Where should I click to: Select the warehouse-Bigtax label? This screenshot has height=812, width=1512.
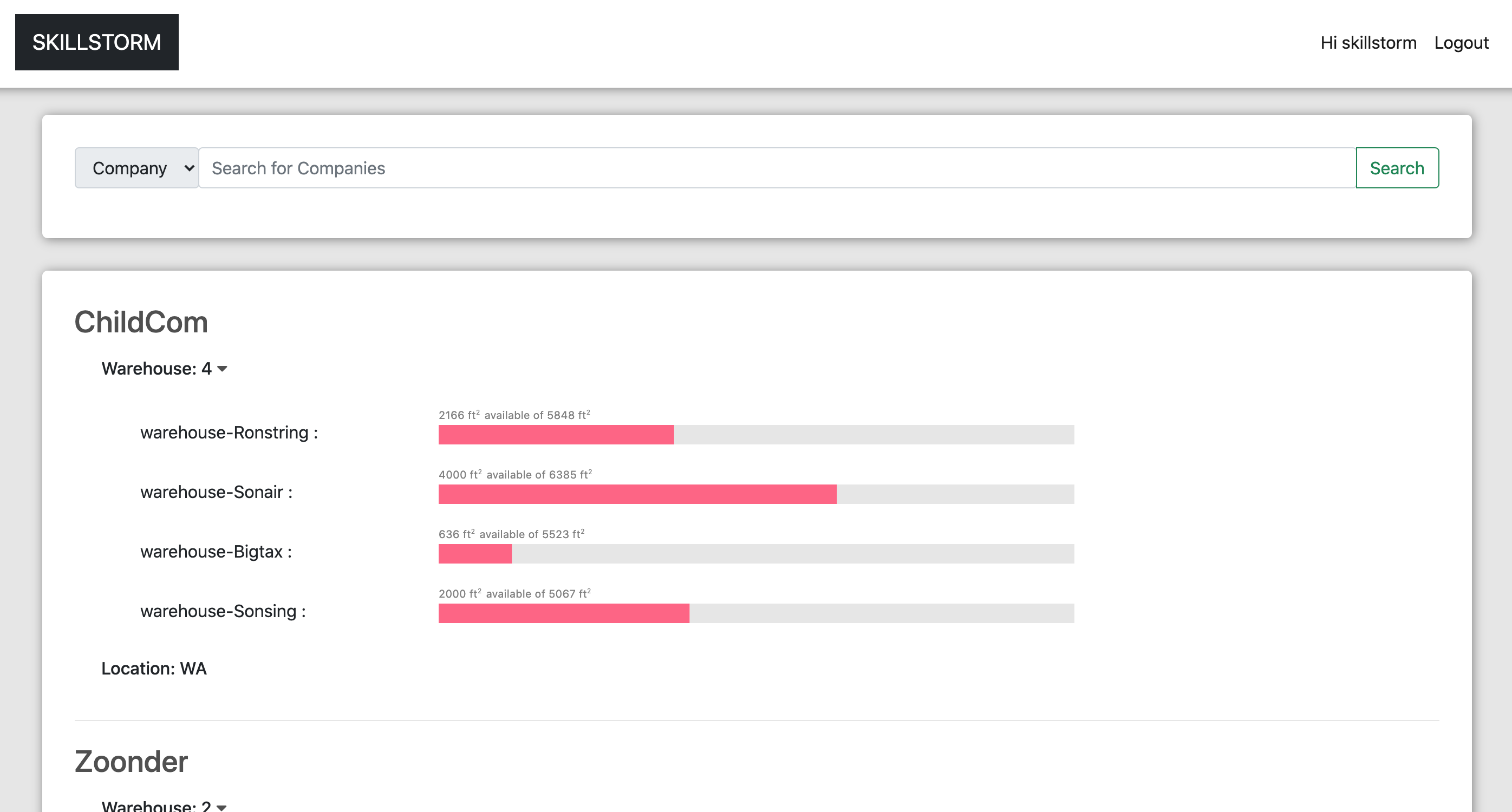tap(216, 552)
